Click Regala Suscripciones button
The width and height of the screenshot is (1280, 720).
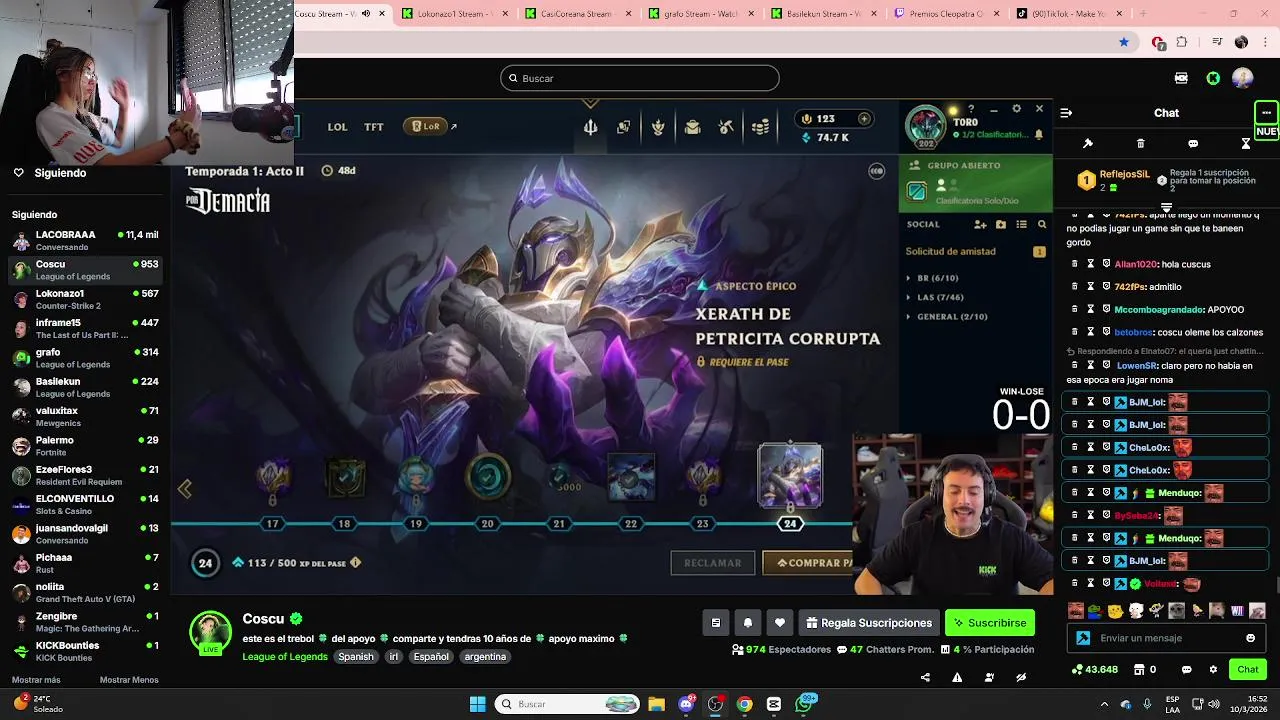[x=869, y=623]
